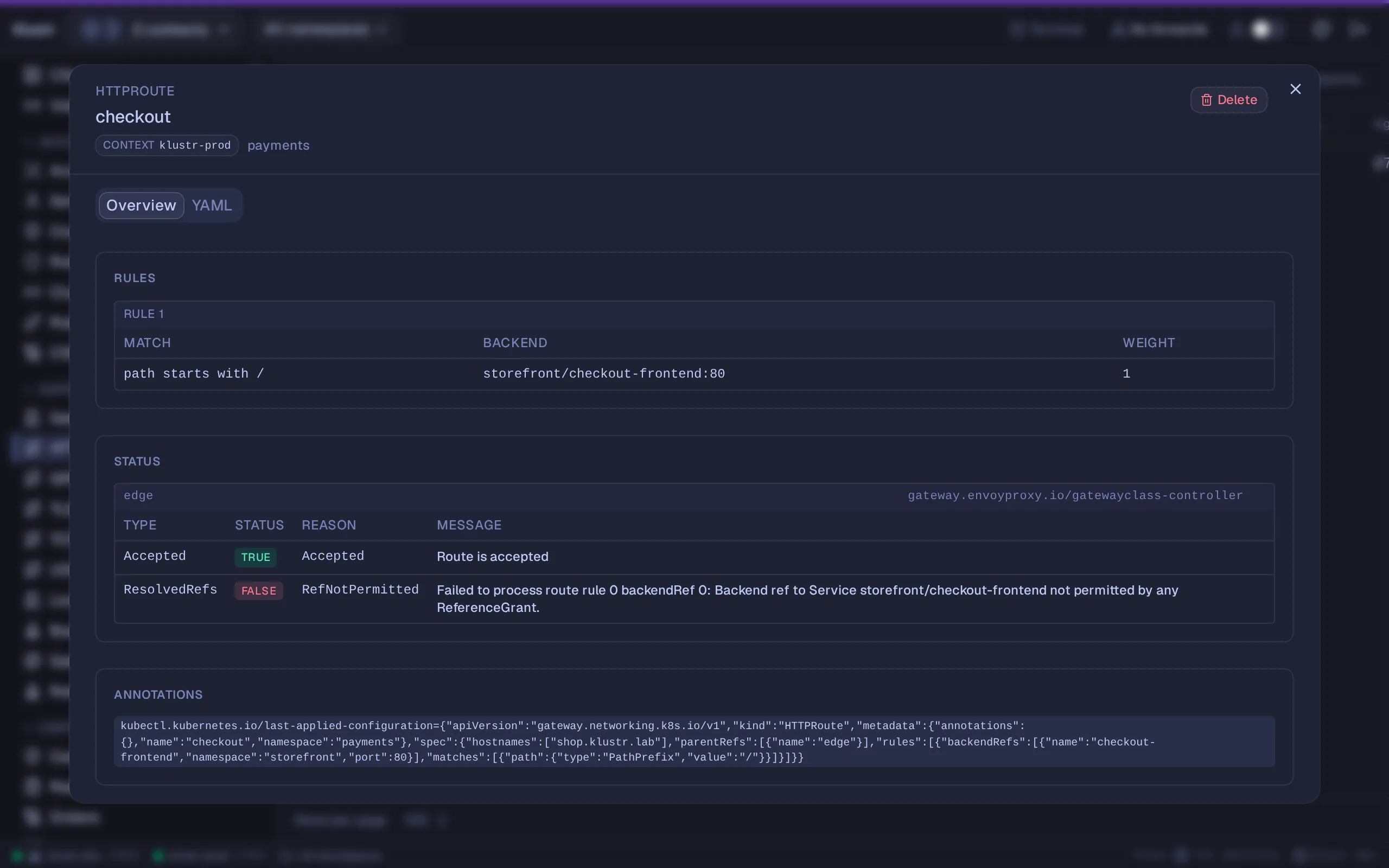
Task: Click gateway.envoyproxy.io/gatewayclass-controller text
Action: [1075, 495]
